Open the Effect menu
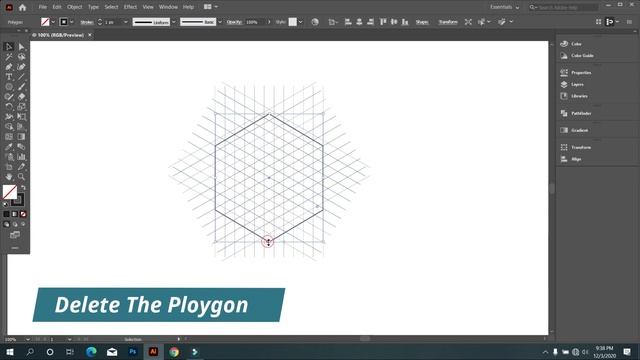This screenshot has width=640, height=360. 130,7
